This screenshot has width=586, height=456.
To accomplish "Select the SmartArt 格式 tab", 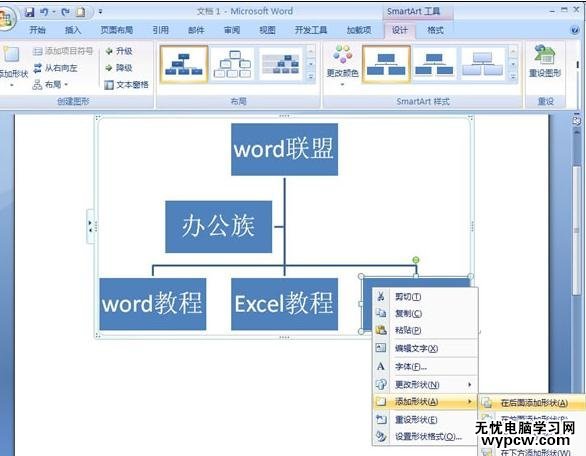I will pos(435,30).
